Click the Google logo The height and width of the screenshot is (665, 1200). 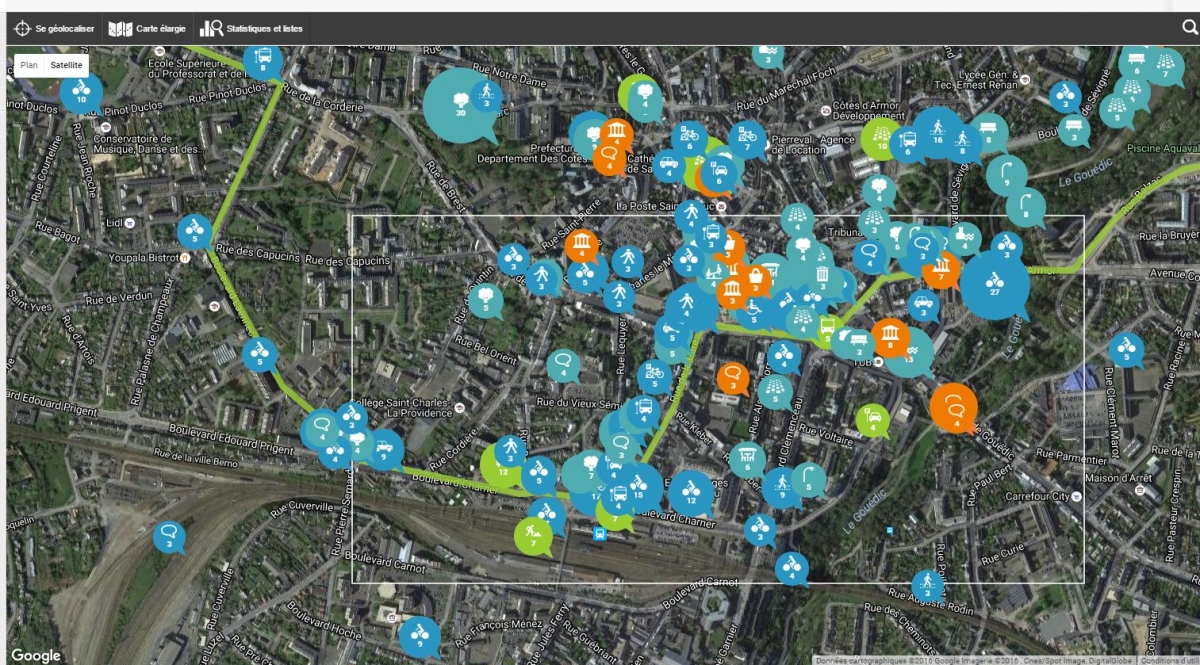point(36,655)
